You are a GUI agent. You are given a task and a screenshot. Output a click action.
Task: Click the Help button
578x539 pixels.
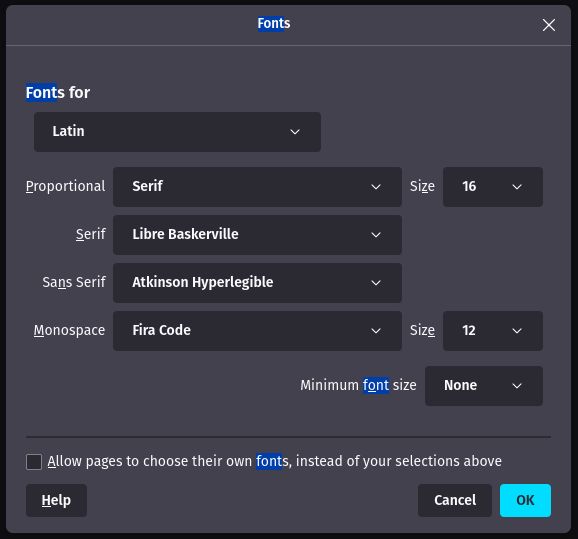pos(56,500)
